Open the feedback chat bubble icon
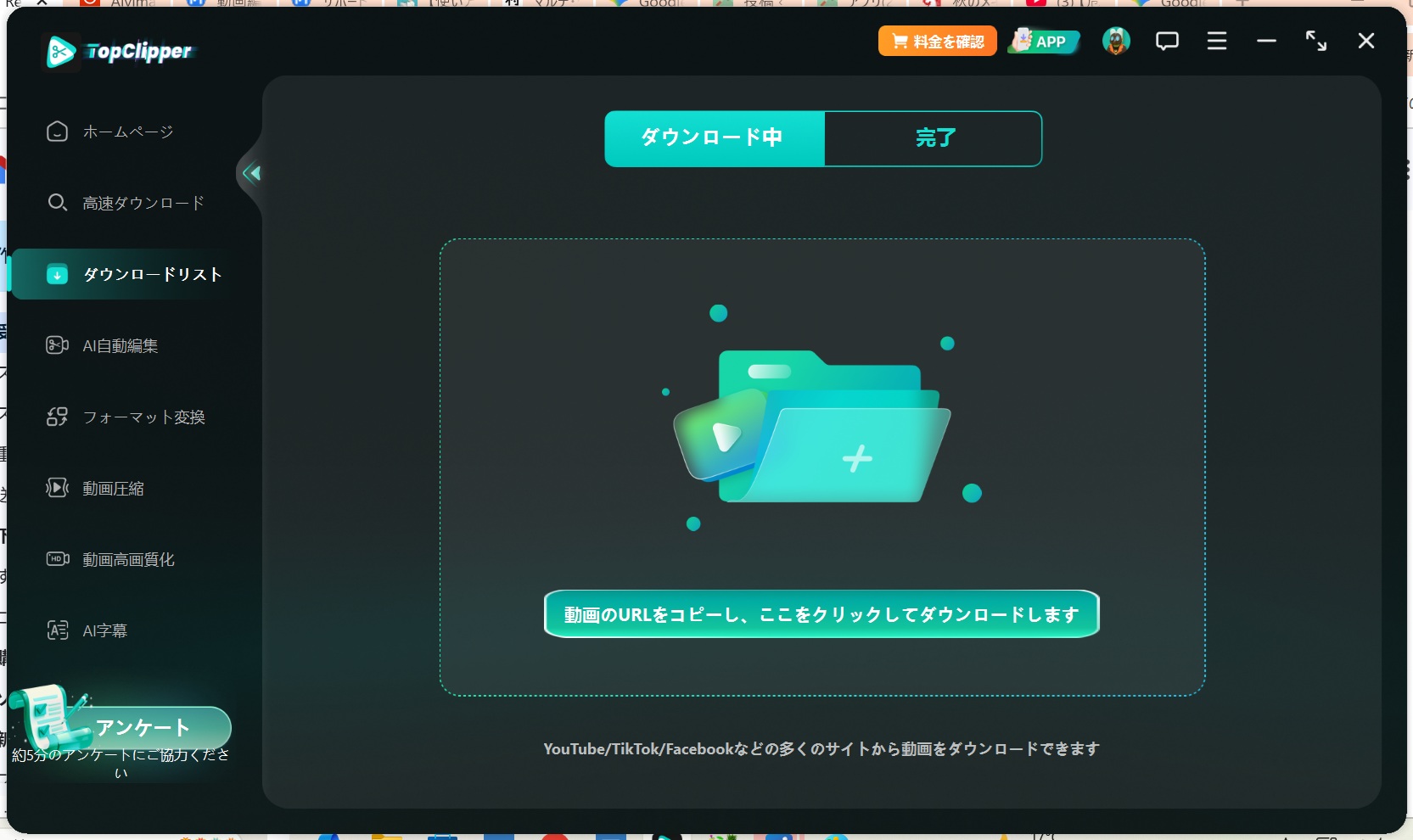The height and width of the screenshot is (840, 1413). pos(1167,41)
